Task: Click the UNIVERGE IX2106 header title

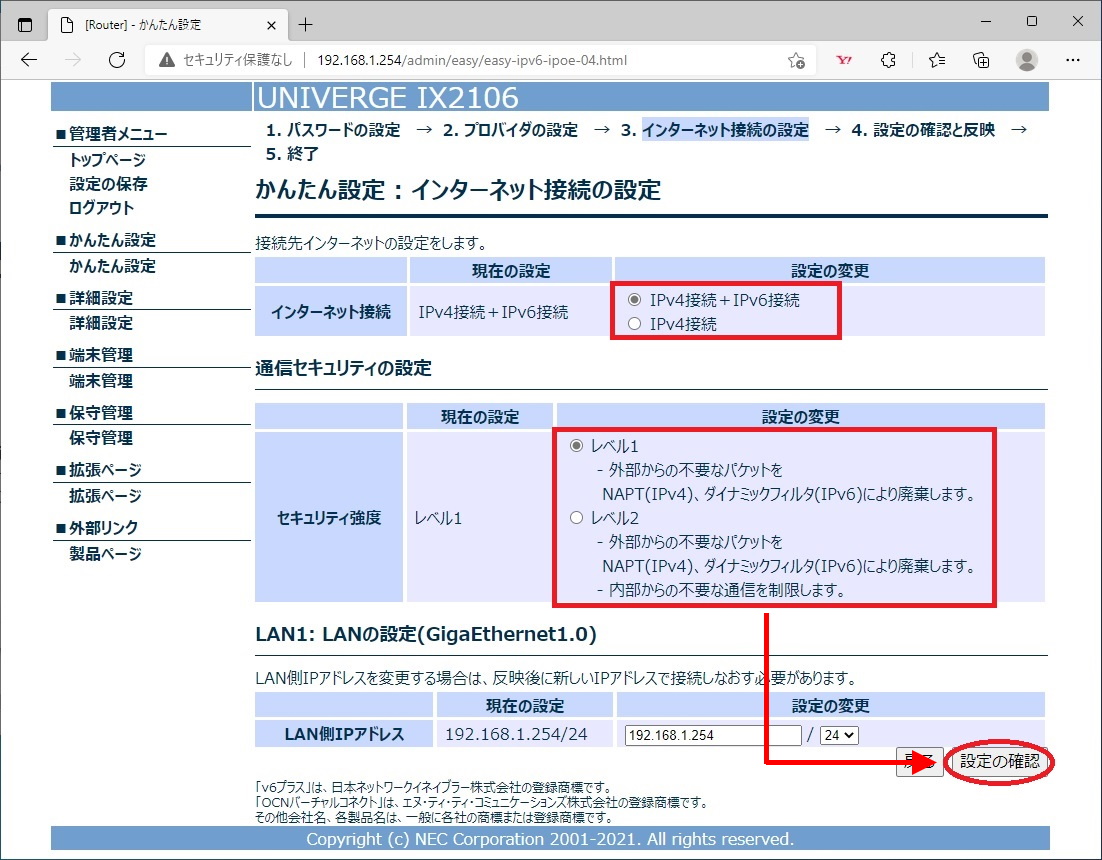Action: 388,98
